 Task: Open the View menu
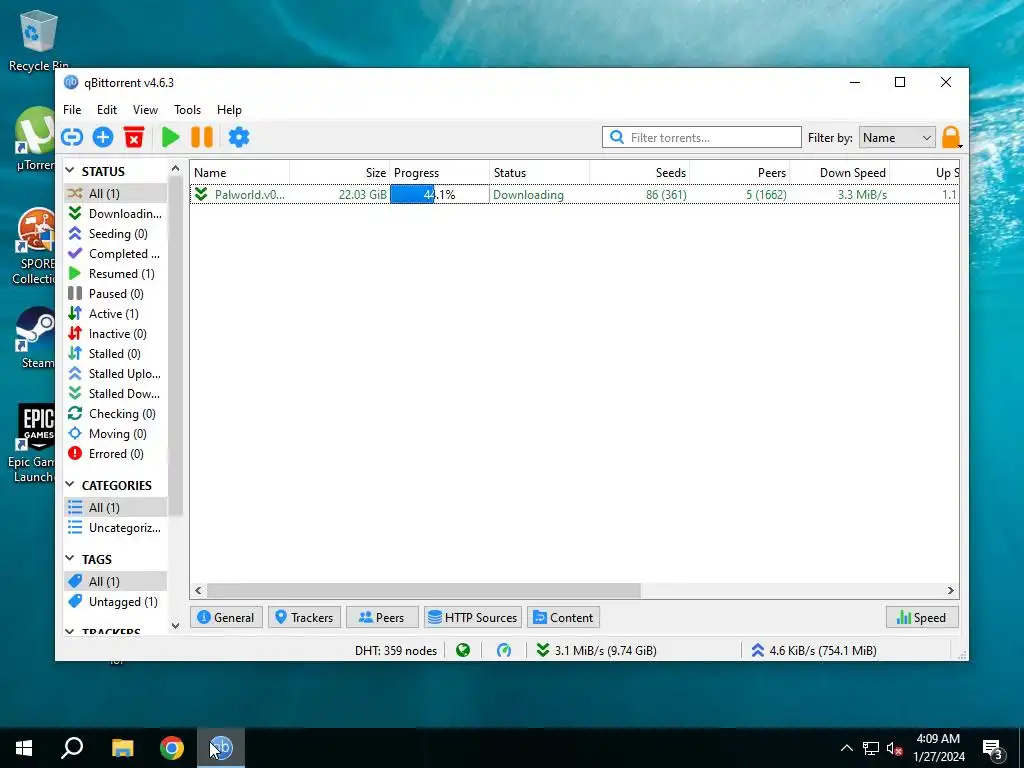pos(145,110)
